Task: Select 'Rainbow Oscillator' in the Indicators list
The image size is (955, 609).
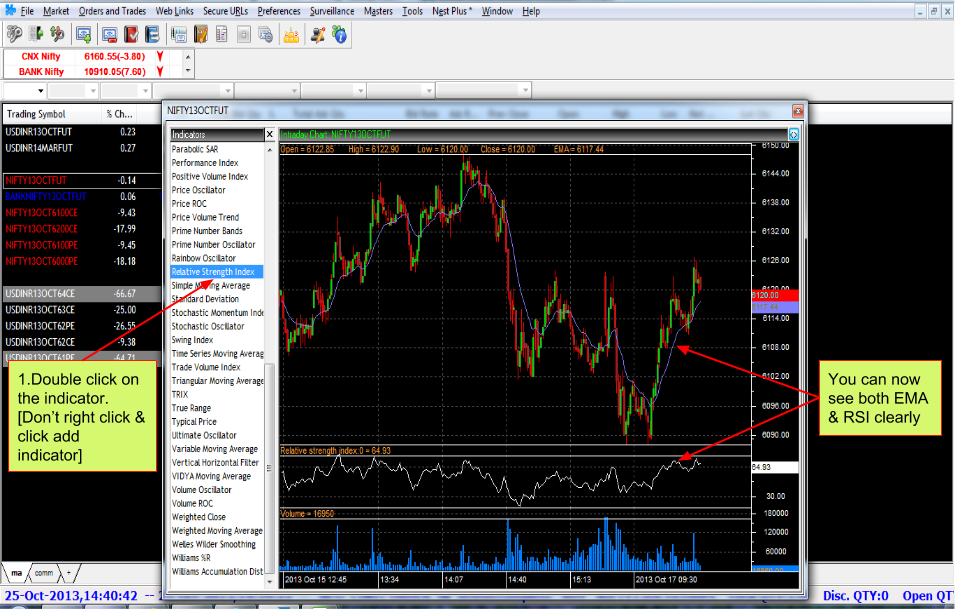Action: (x=216, y=258)
